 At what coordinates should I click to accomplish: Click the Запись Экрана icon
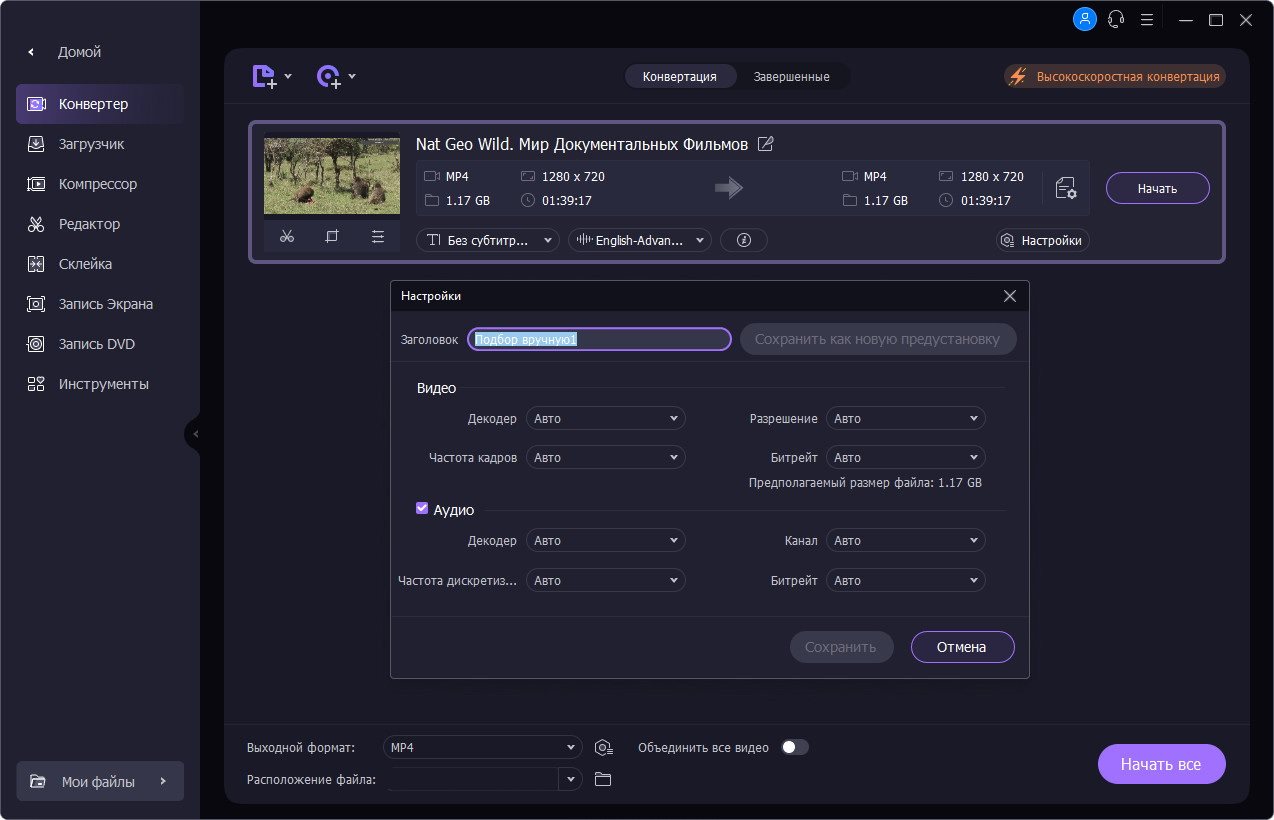pos(36,304)
